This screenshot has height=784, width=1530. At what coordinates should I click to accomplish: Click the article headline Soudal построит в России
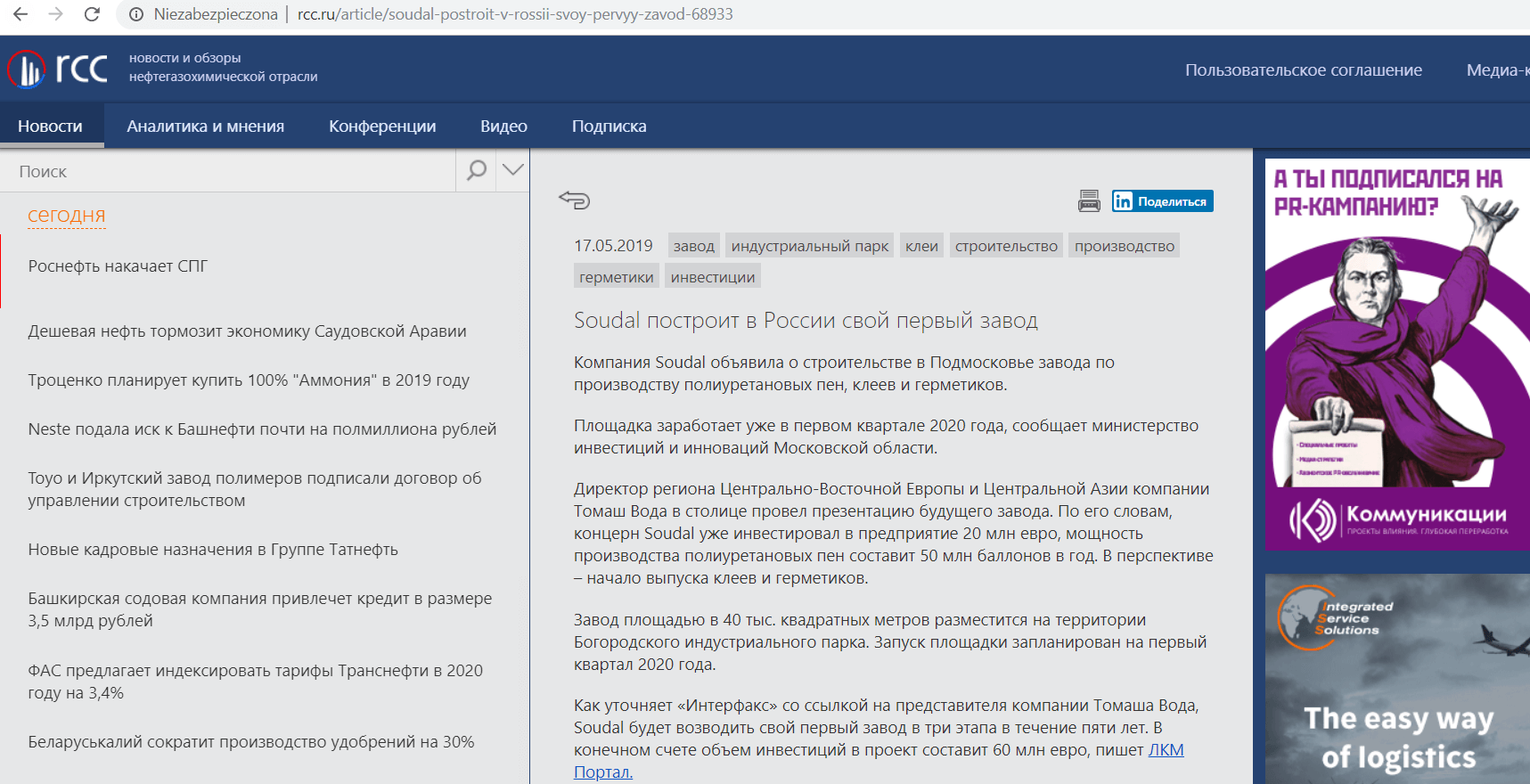point(806,321)
